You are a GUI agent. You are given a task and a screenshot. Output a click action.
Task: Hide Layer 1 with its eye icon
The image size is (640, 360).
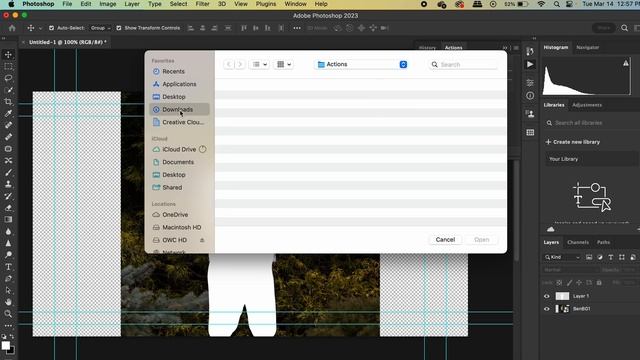[547, 296]
